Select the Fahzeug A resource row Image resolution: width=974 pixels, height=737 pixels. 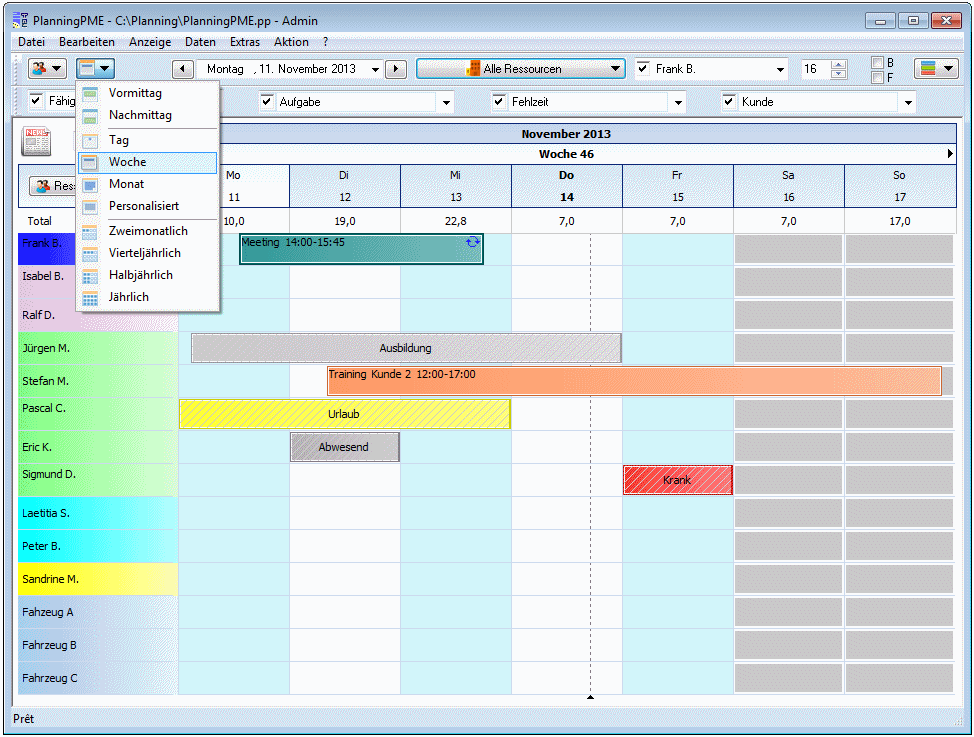tap(98, 612)
